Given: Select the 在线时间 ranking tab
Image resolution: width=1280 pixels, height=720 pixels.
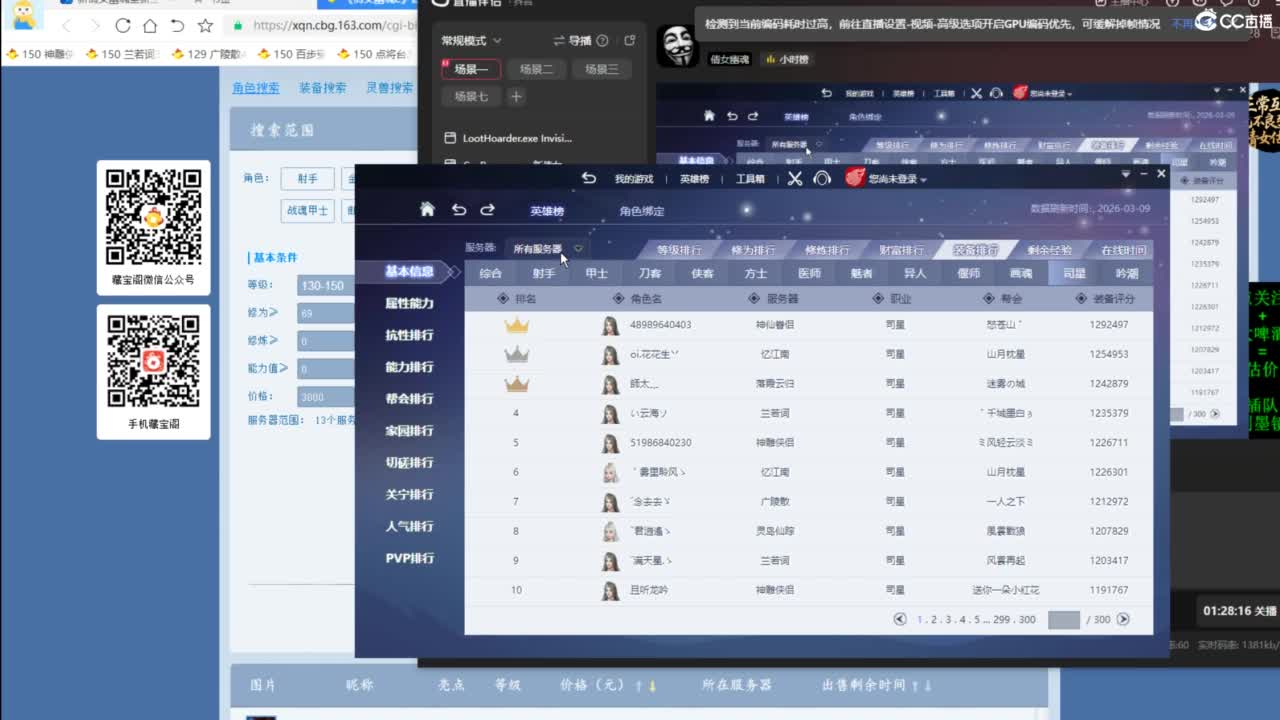Looking at the screenshot, I should (1123, 250).
